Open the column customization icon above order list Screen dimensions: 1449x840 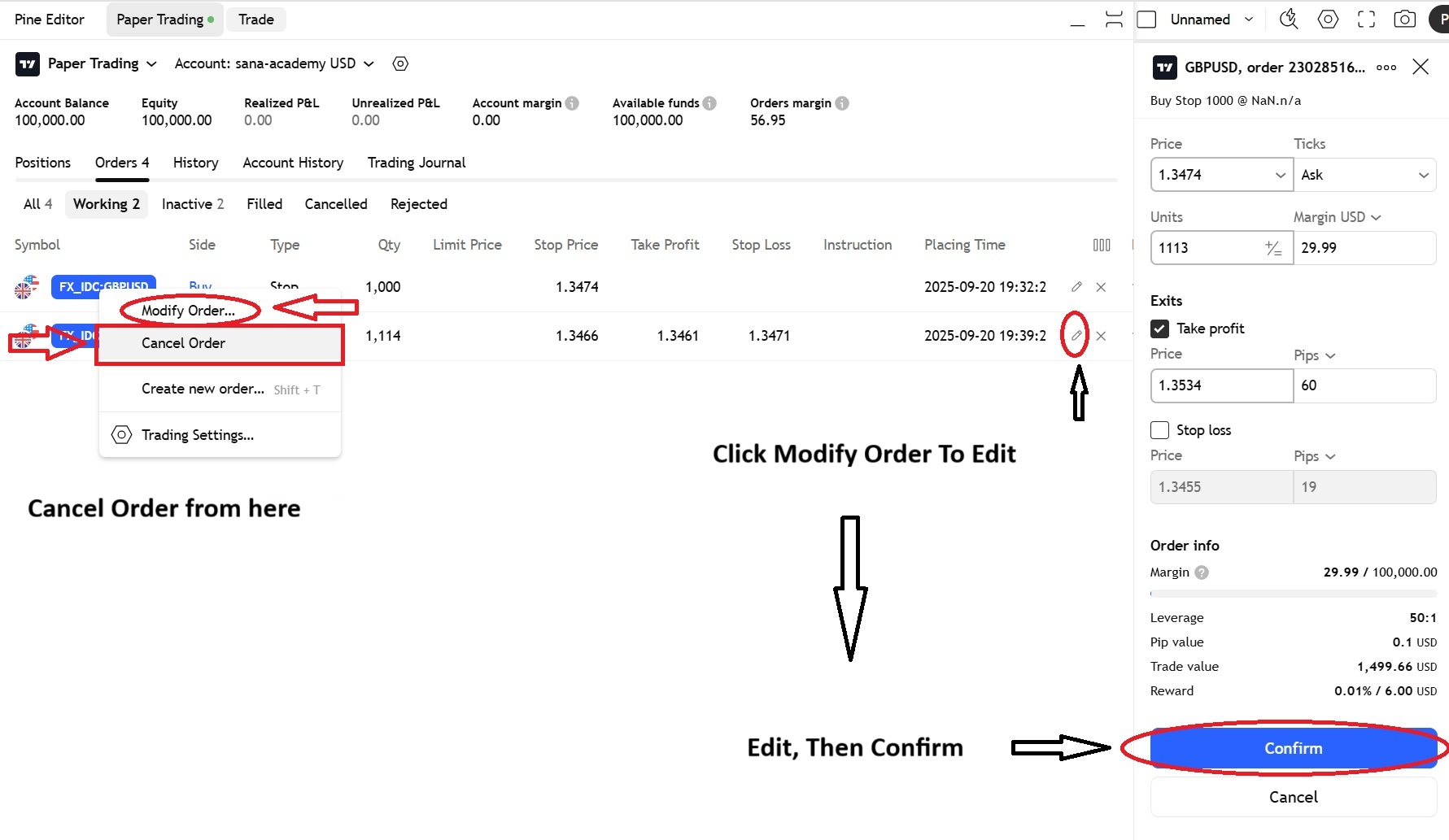tap(1102, 244)
